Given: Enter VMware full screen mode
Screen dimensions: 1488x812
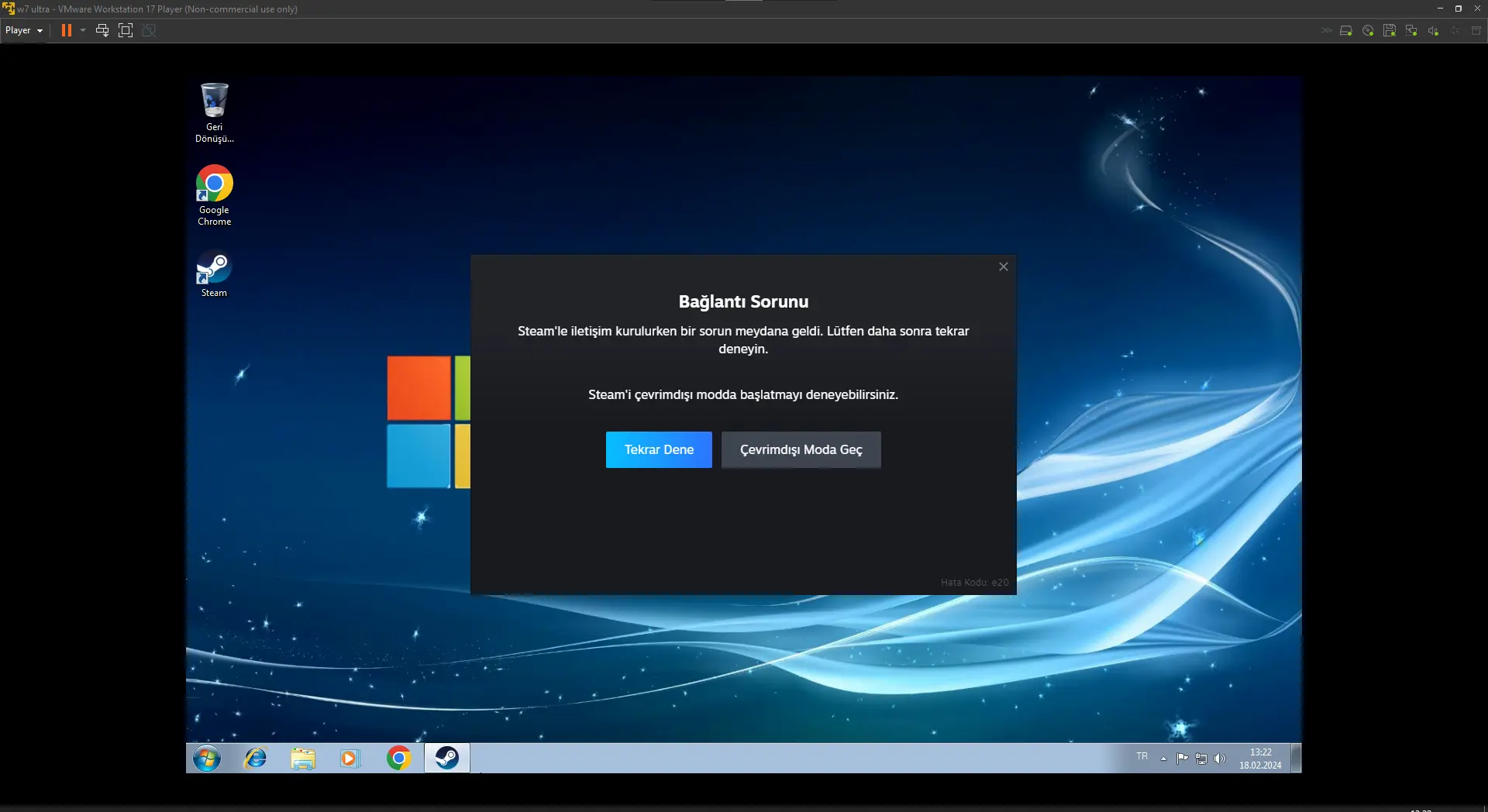Looking at the screenshot, I should 126,30.
